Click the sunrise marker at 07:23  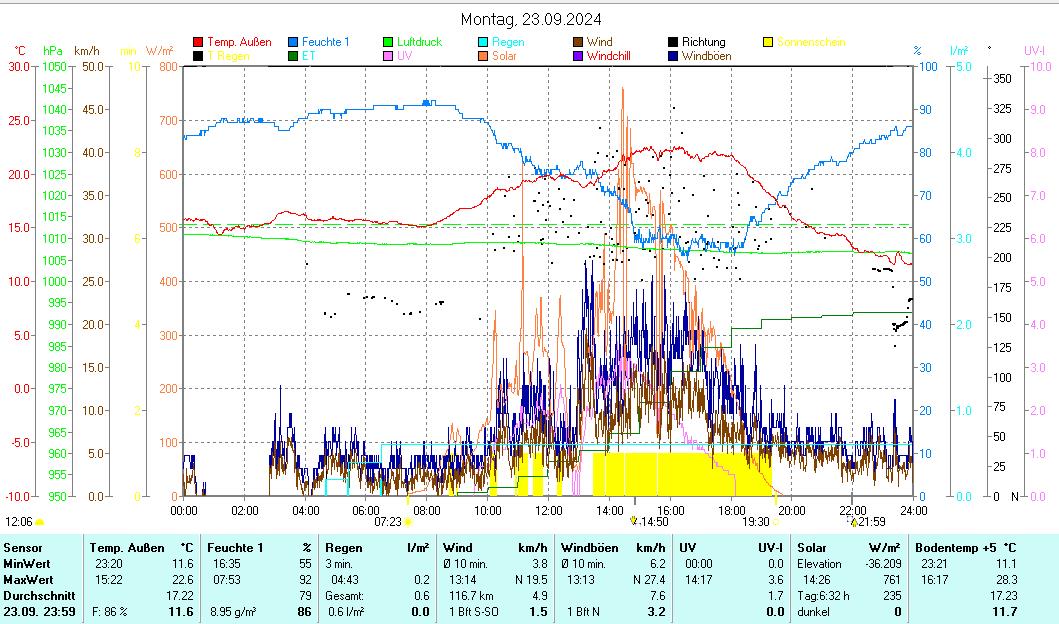point(408,521)
